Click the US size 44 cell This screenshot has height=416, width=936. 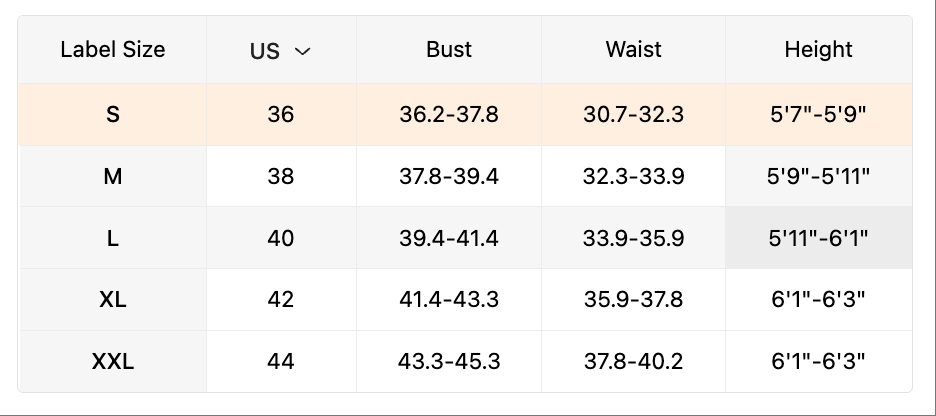coord(281,361)
